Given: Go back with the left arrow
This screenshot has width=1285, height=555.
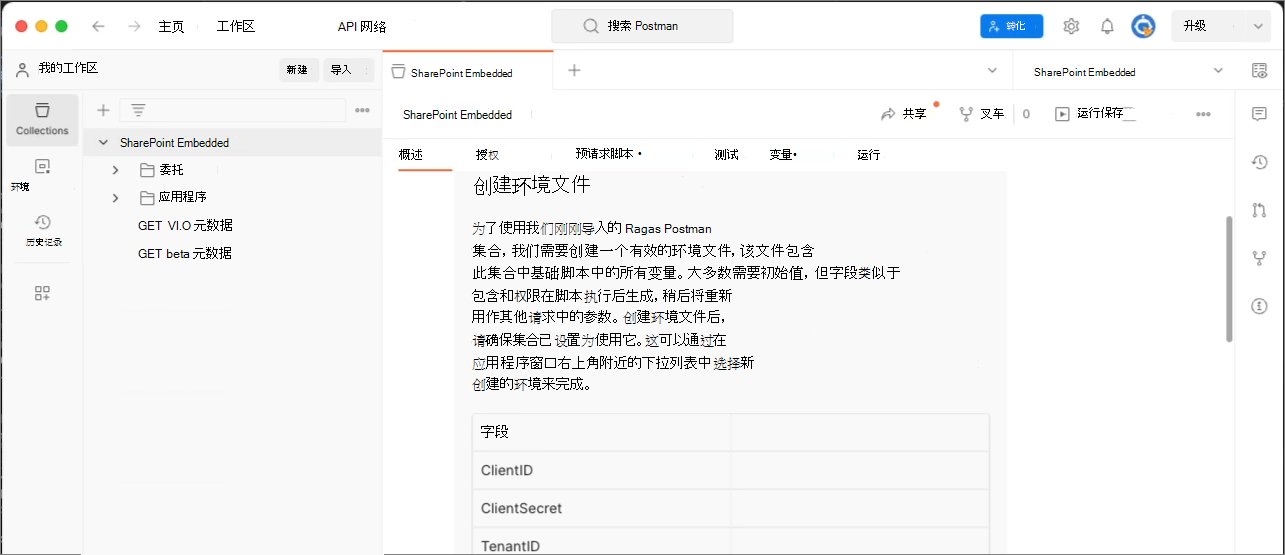Looking at the screenshot, I should pos(98,26).
